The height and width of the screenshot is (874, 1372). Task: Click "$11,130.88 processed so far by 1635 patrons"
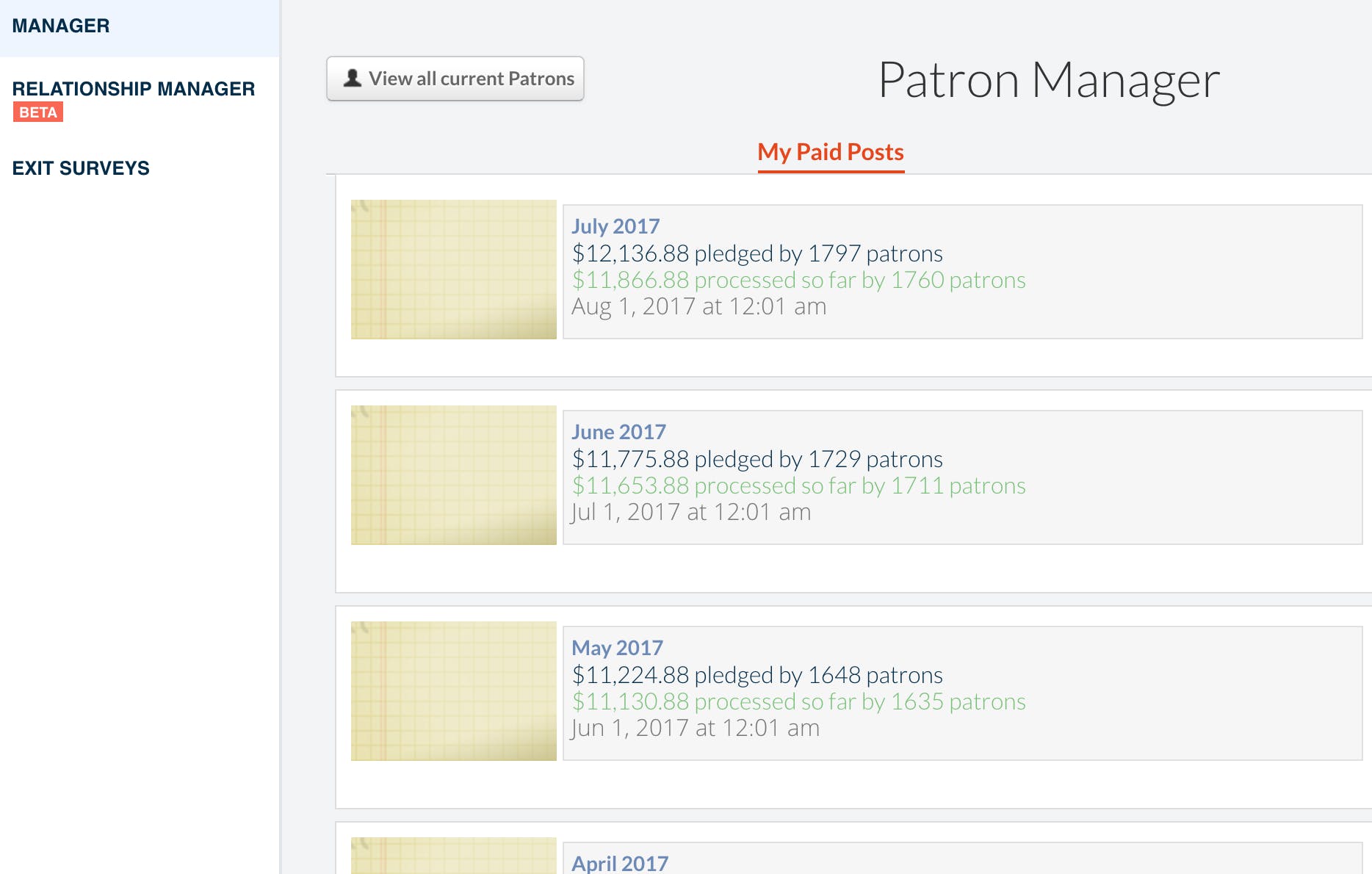(x=799, y=701)
